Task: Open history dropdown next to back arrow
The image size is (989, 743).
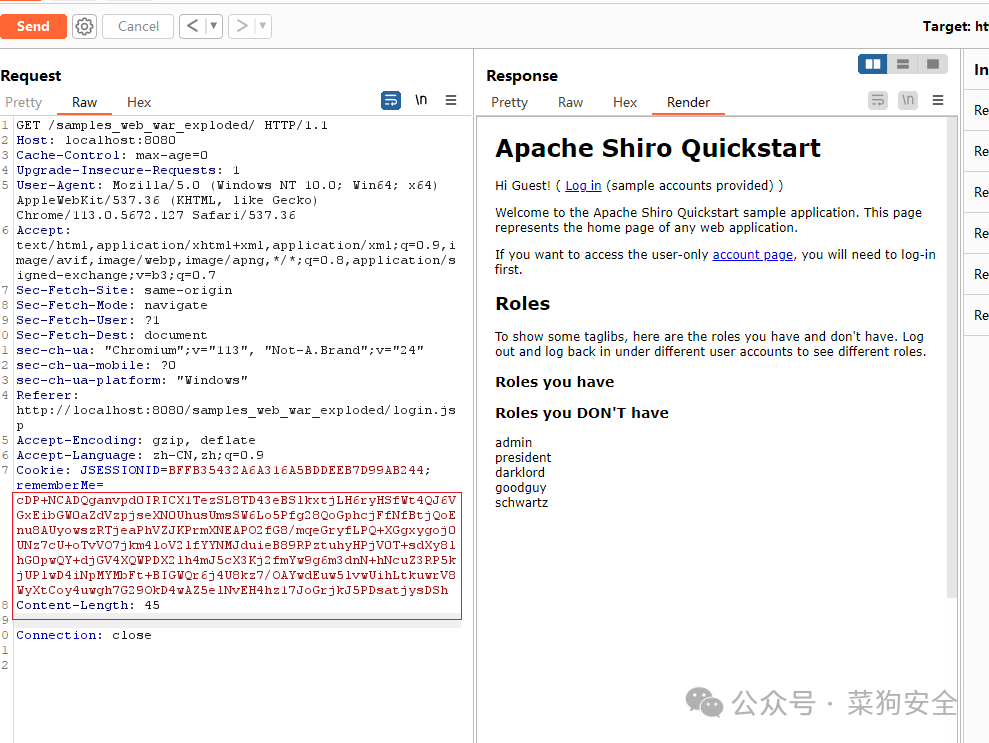Action: click(214, 26)
